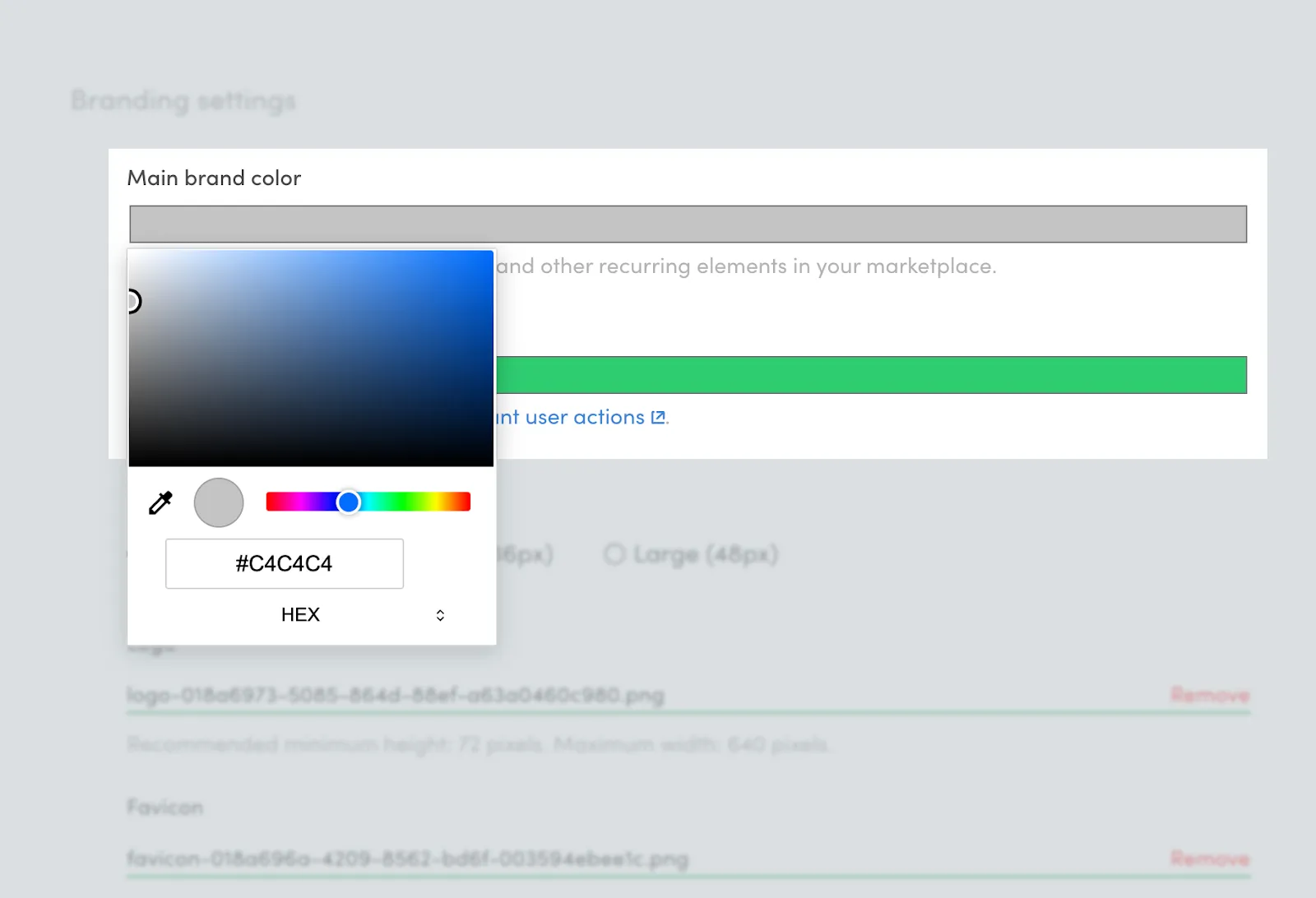
Task: Click the gray color preview circle
Action: pyautogui.click(x=219, y=502)
